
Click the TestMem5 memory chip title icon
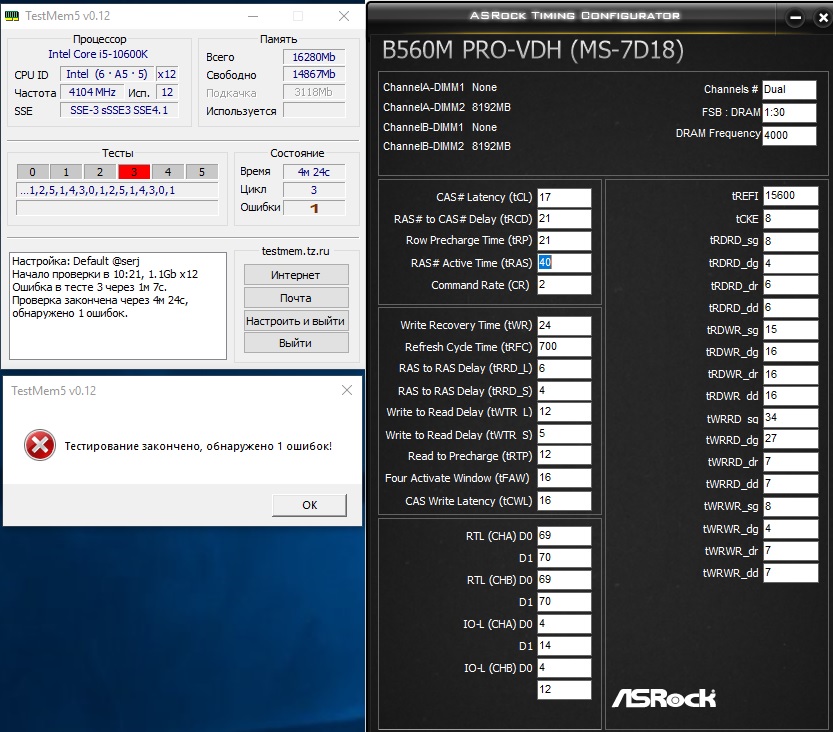tap(12, 16)
